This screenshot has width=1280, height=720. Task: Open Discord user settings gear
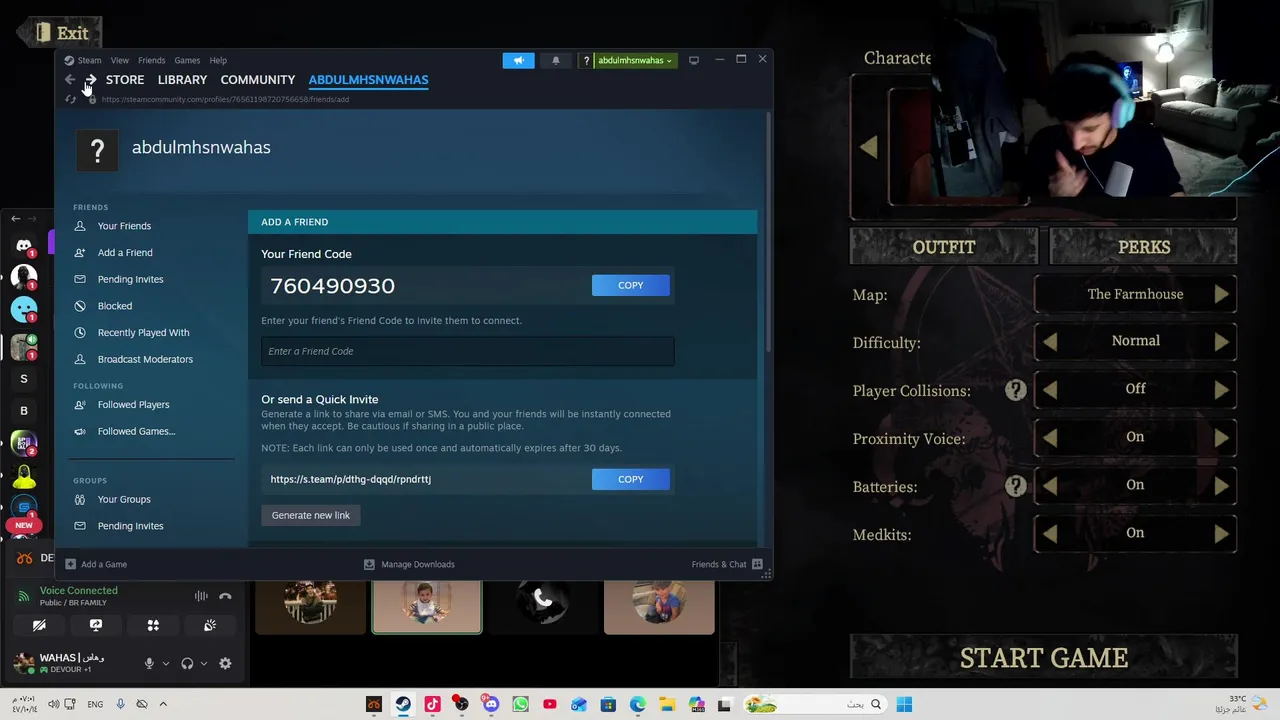225,663
